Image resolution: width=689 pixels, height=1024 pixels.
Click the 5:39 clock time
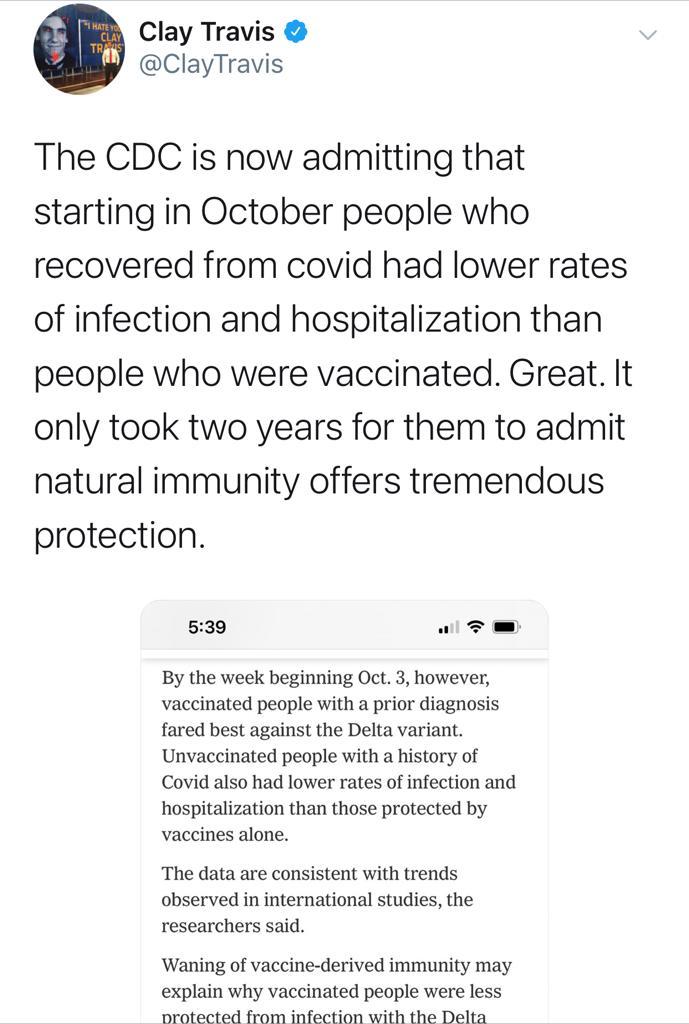pos(207,627)
